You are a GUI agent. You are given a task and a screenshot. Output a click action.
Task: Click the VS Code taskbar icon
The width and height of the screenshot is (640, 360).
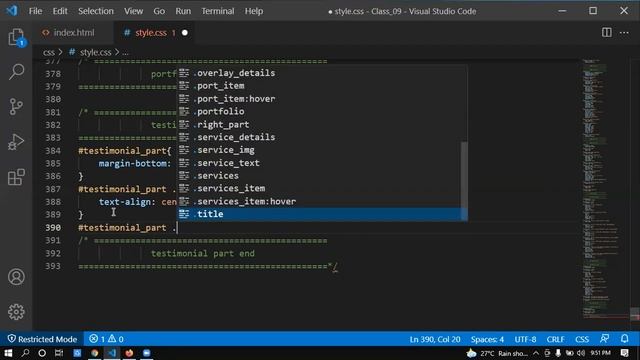coord(112,353)
